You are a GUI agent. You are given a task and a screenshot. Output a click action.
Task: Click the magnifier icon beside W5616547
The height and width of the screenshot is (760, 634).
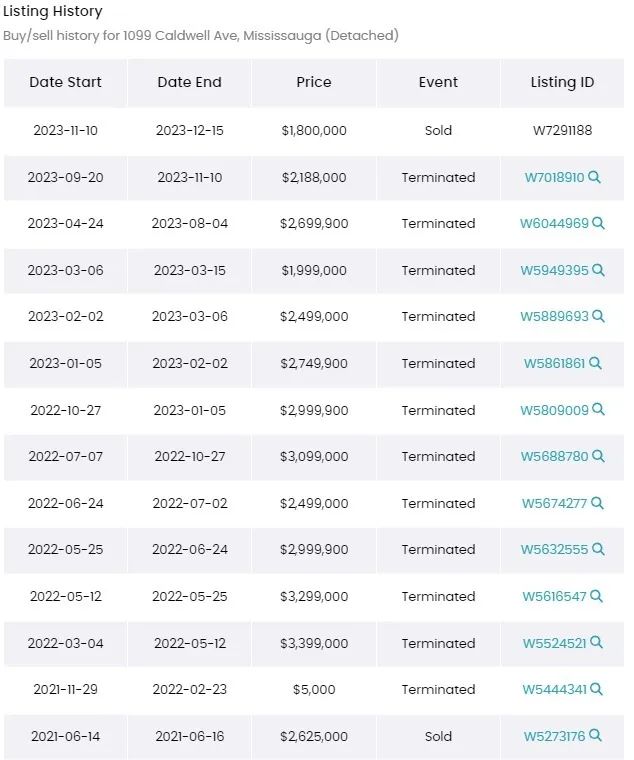pos(597,596)
